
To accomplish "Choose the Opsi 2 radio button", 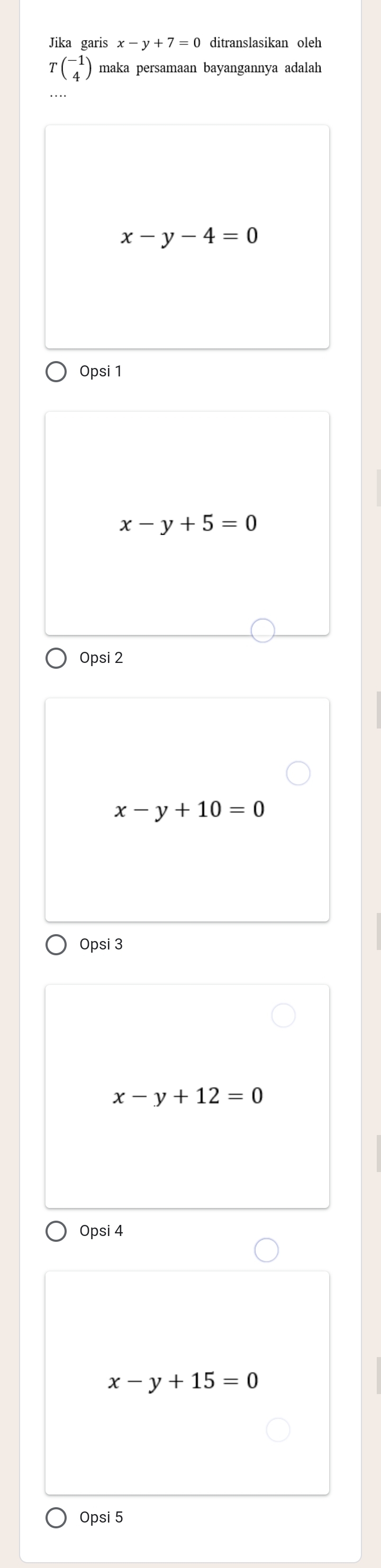I will [x=57, y=659].
